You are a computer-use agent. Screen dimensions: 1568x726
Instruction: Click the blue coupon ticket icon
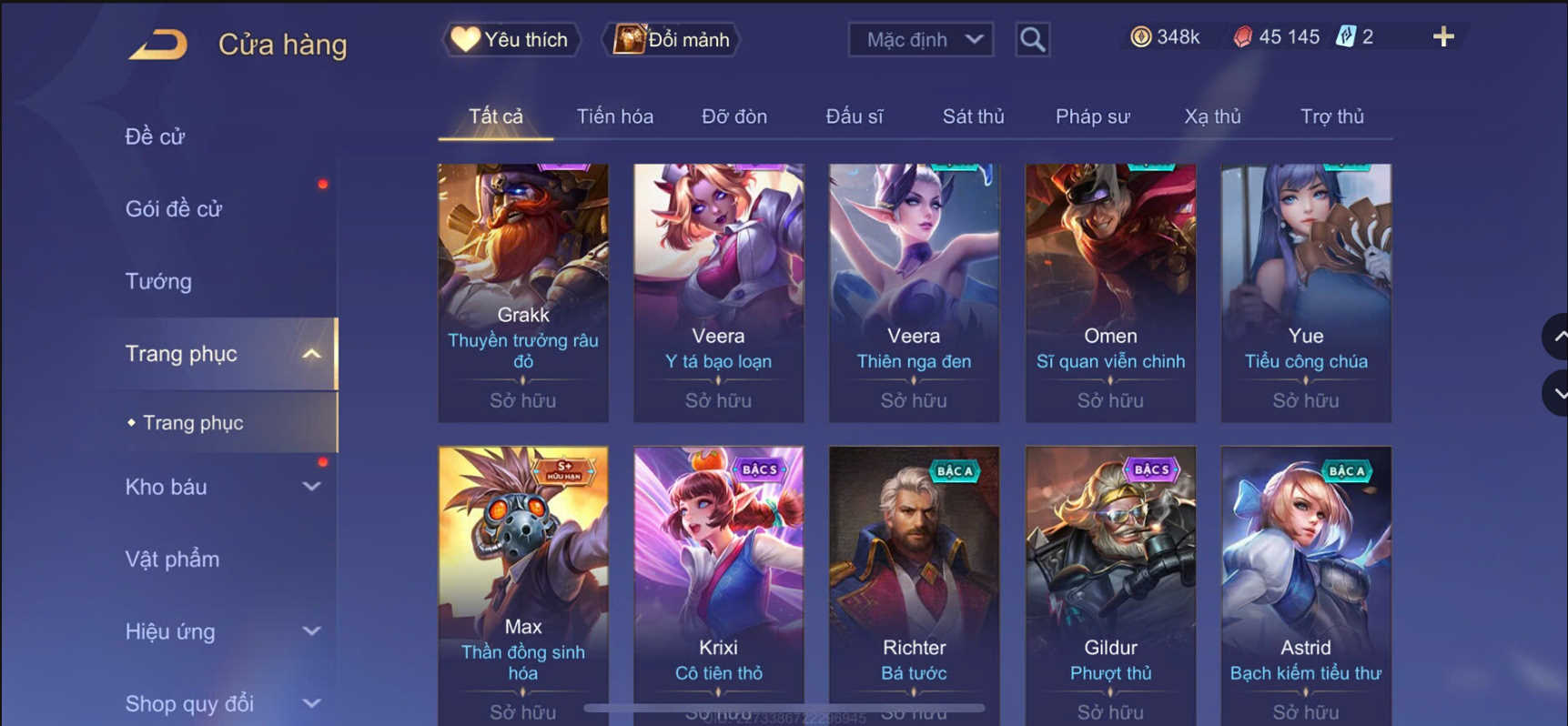click(1346, 36)
